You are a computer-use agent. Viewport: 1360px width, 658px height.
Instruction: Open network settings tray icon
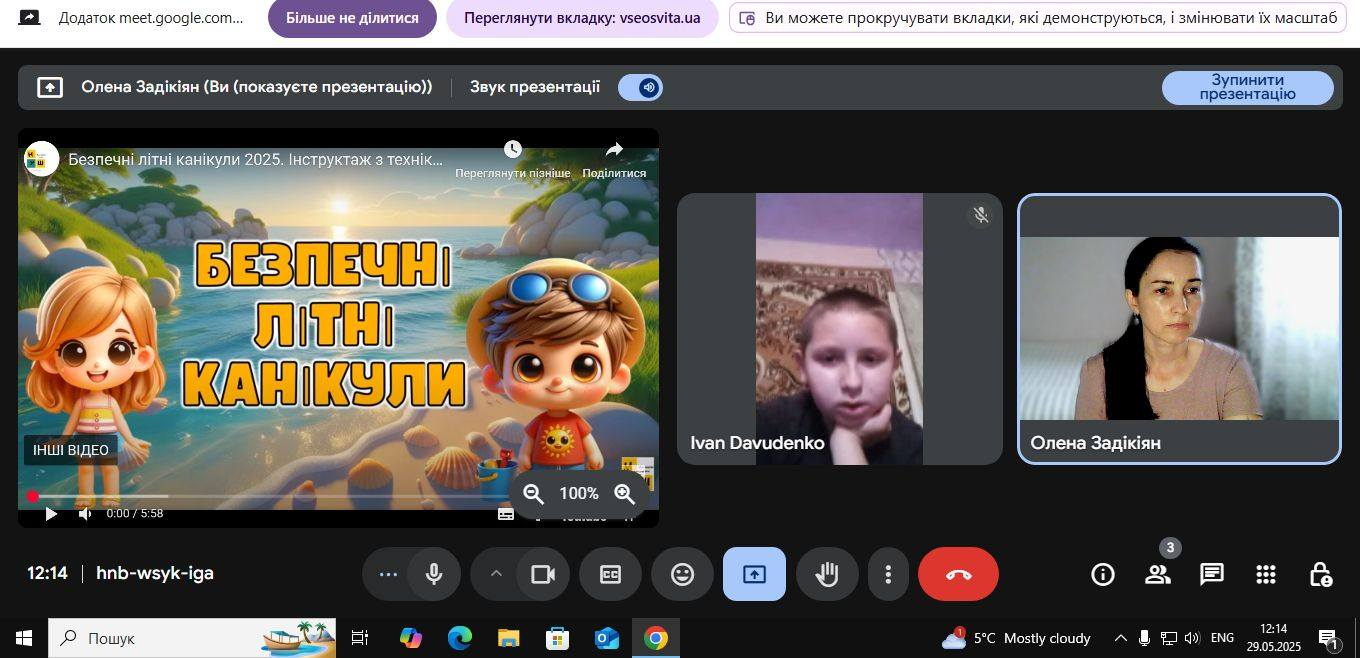1168,638
